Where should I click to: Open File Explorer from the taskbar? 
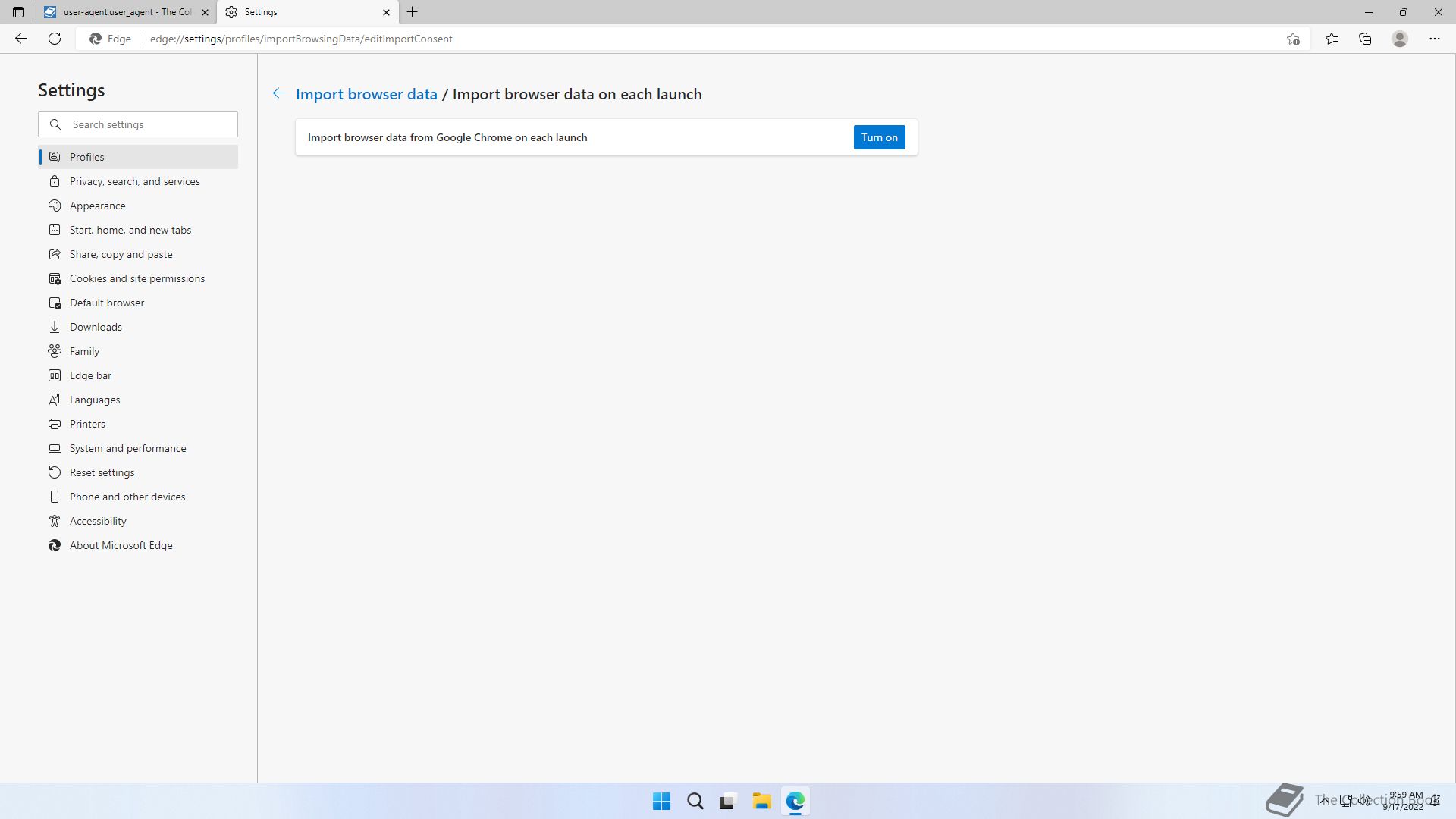[x=761, y=801]
